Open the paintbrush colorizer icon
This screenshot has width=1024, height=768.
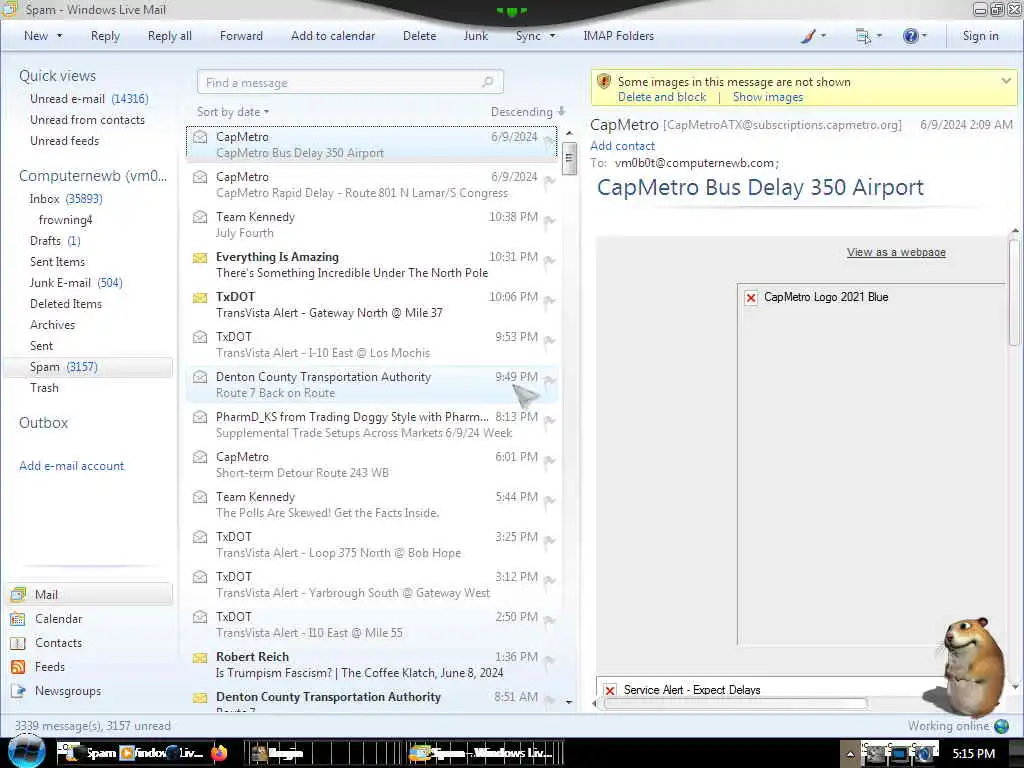[808, 37]
